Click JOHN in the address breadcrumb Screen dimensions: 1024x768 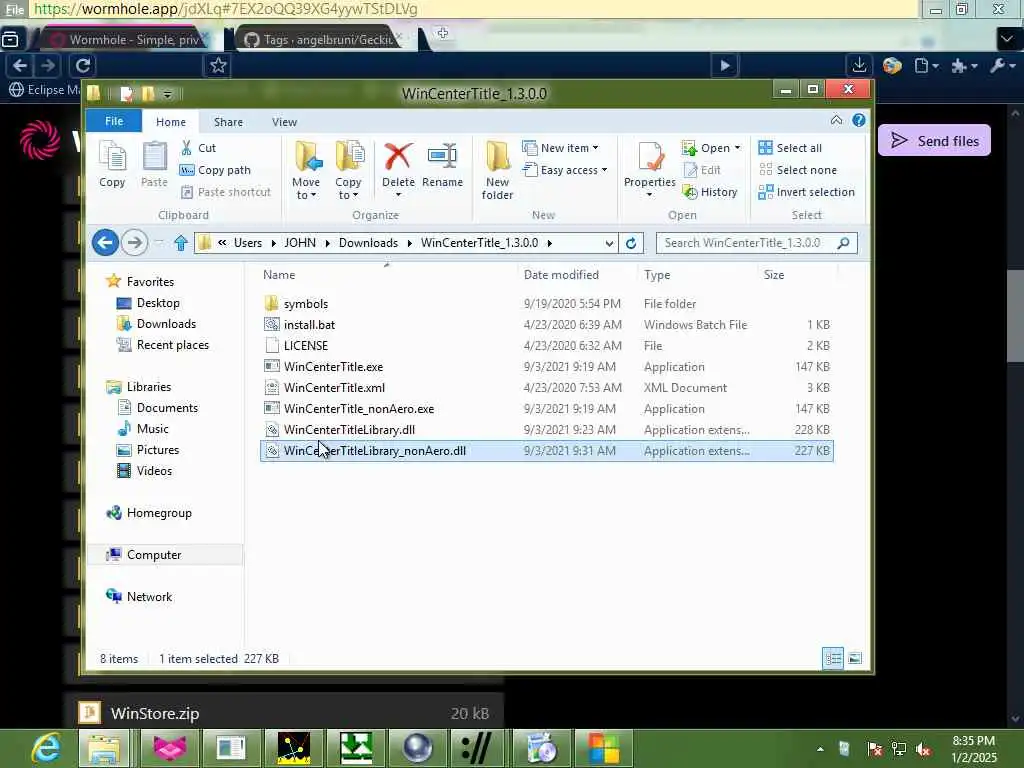tap(300, 243)
